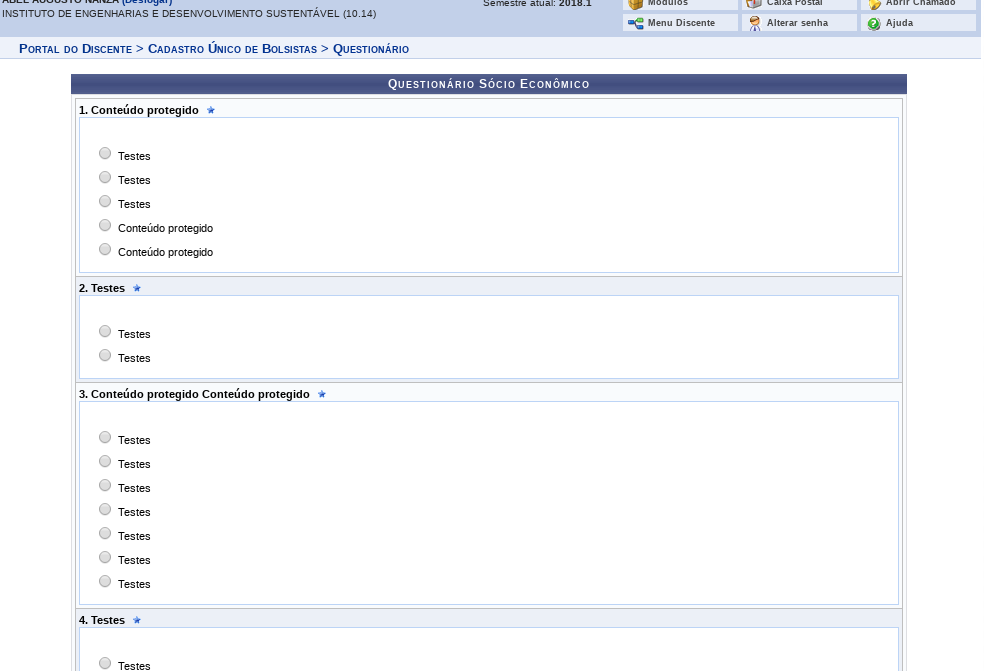Click the Caixa Postal mailbox icon
Viewport: 984px width, 671px height.
pyautogui.click(x=755, y=4)
